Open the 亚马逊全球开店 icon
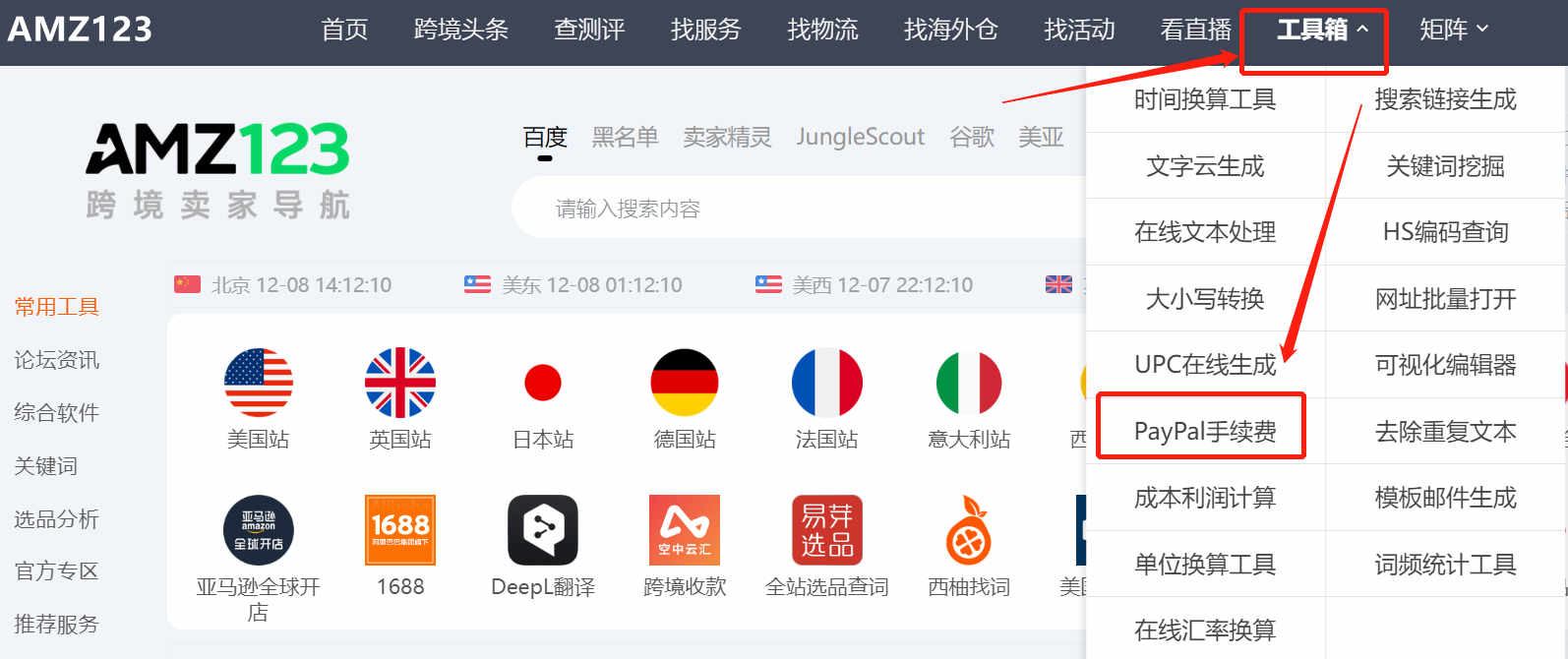The image size is (1568, 659). click(258, 530)
